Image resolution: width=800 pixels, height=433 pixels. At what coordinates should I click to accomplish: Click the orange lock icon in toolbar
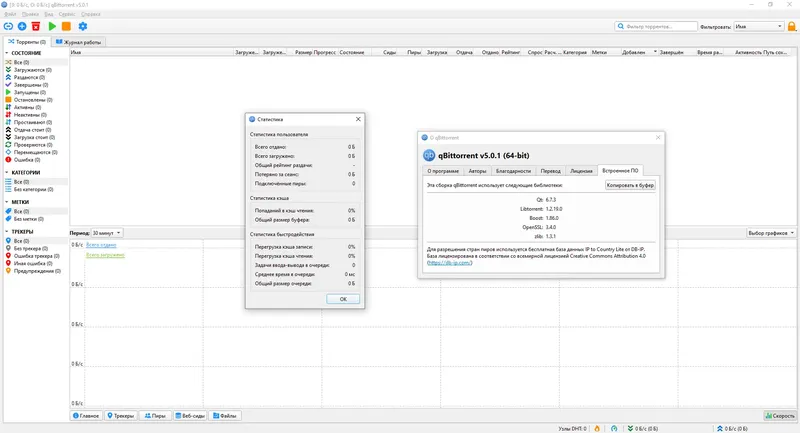point(792,26)
